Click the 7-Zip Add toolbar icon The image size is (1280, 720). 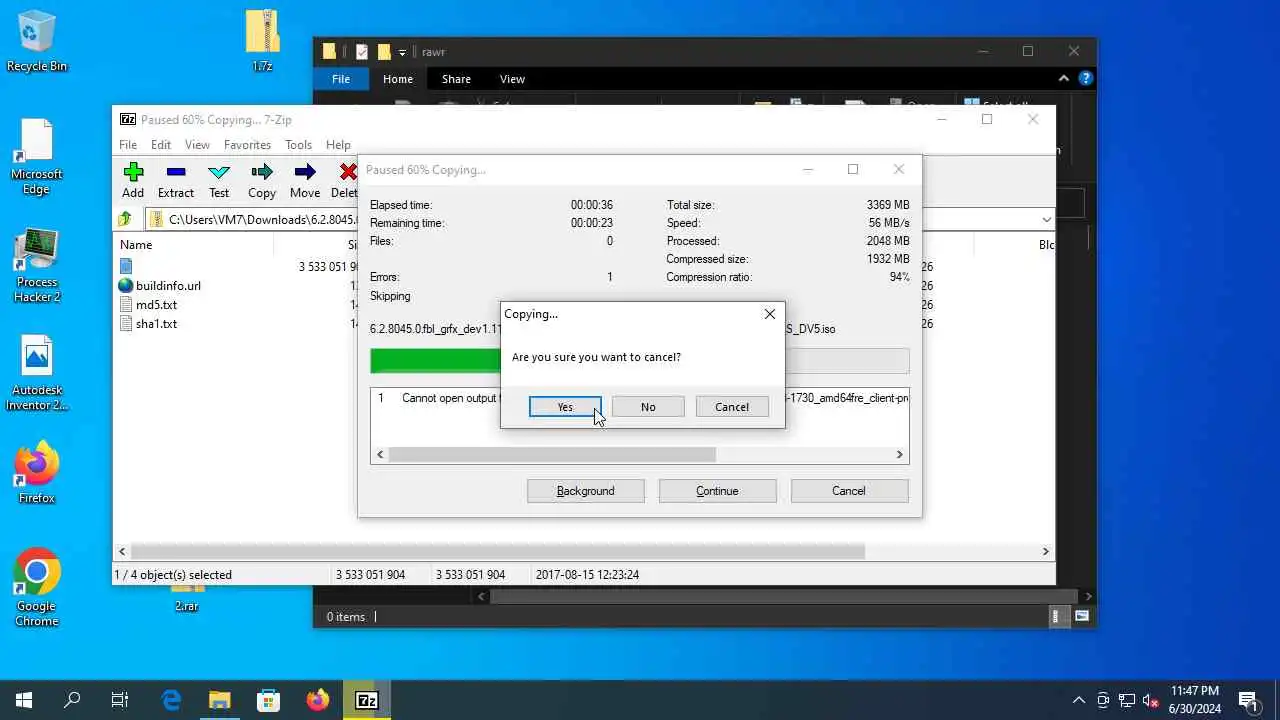pyautogui.click(x=133, y=181)
